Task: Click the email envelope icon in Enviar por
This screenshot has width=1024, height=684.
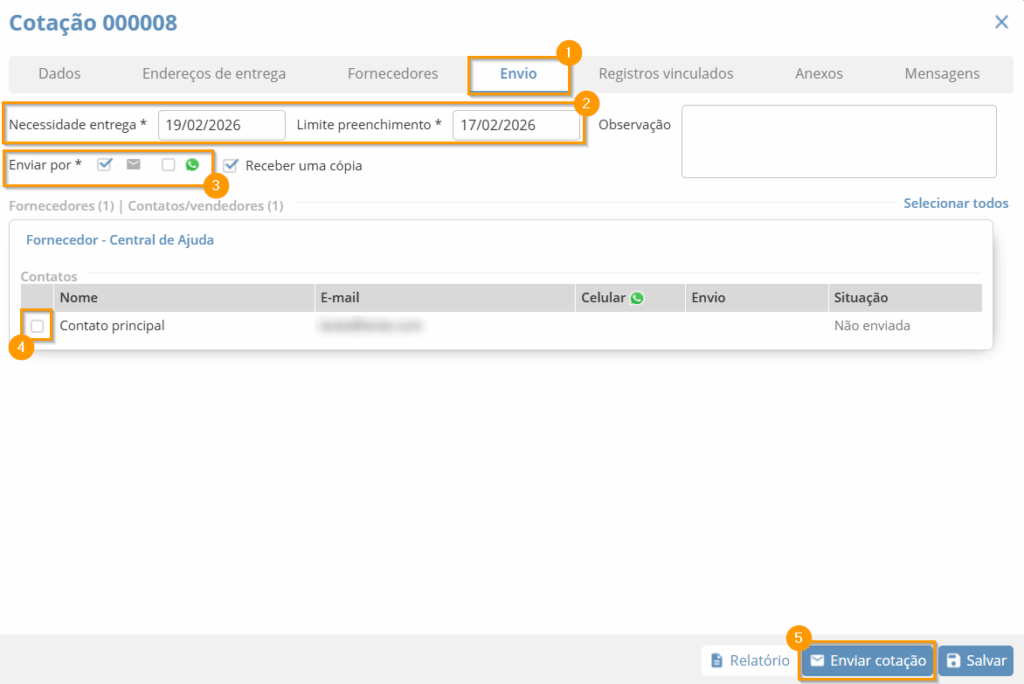Action: point(133,165)
